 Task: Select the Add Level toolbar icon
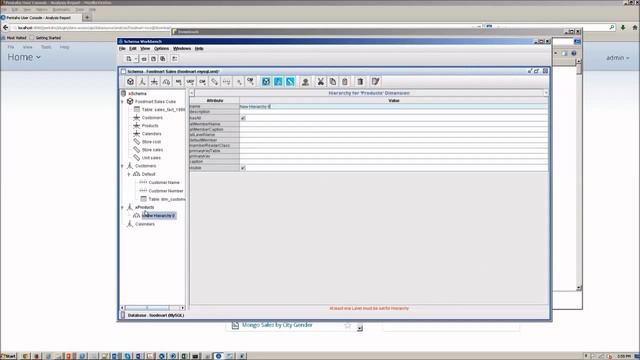(x=227, y=82)
